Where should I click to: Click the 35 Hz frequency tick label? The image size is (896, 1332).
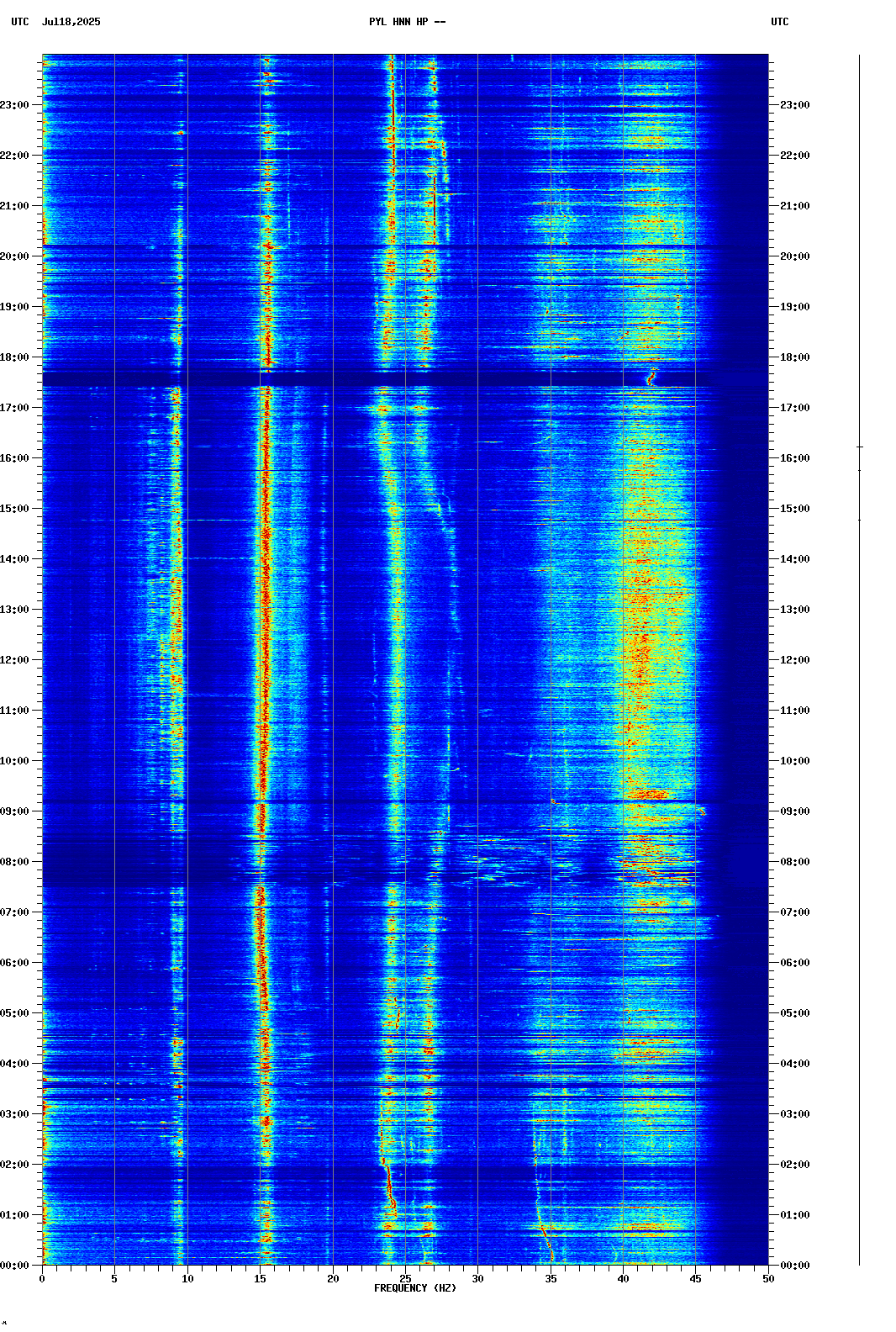click(x=551, y=1279)
